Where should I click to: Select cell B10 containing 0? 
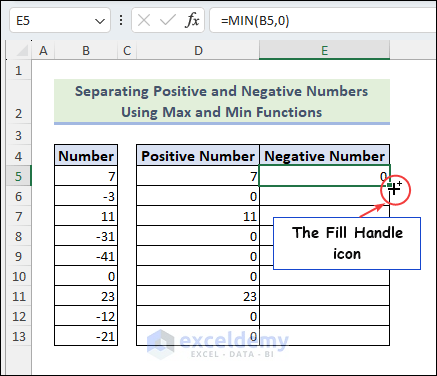click(x=86, y=276)
